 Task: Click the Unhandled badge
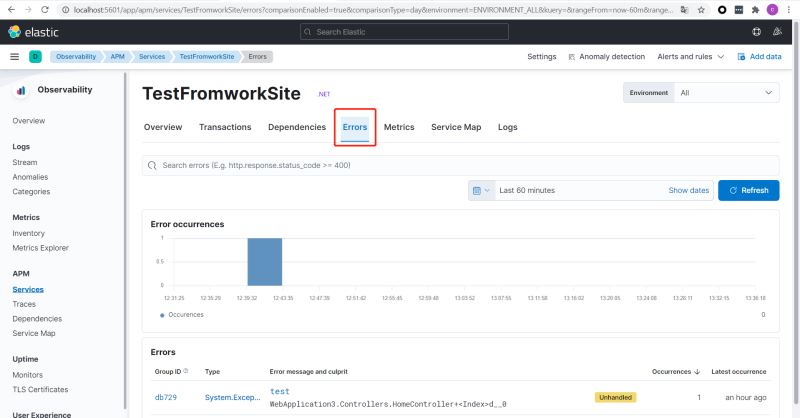click(615, 397)
